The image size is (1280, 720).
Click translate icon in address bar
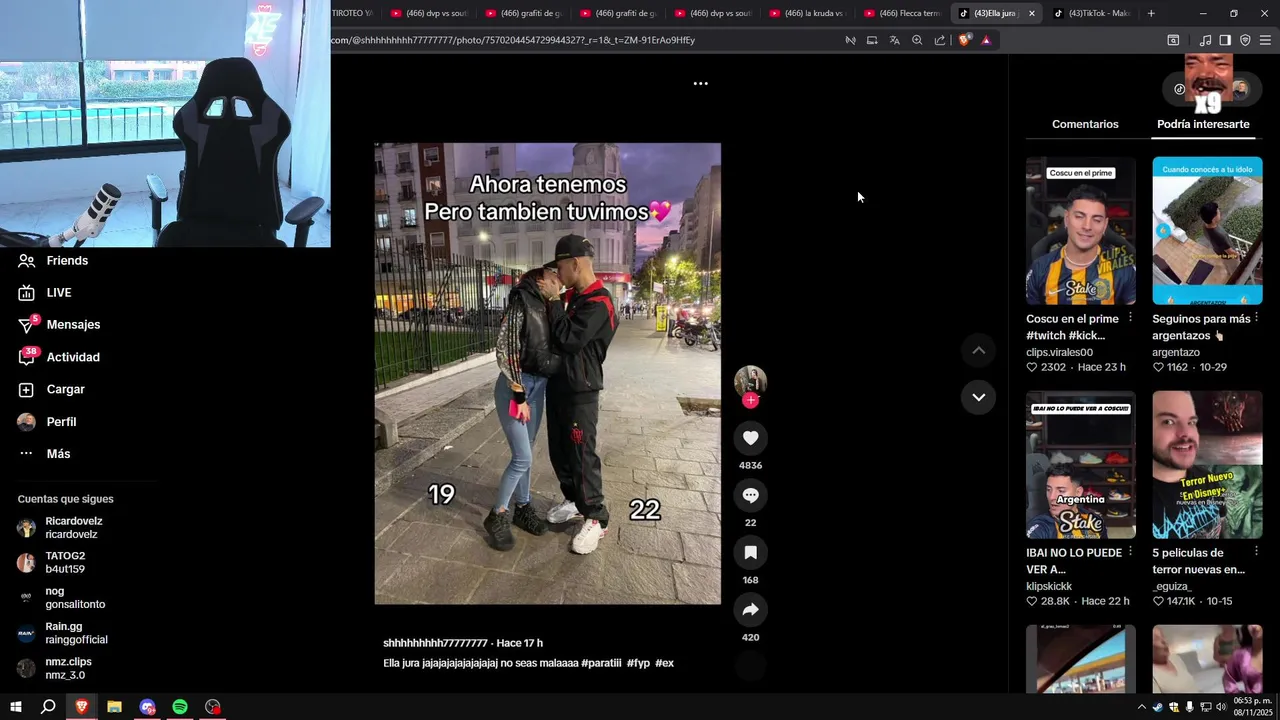(x=894, y=40)
